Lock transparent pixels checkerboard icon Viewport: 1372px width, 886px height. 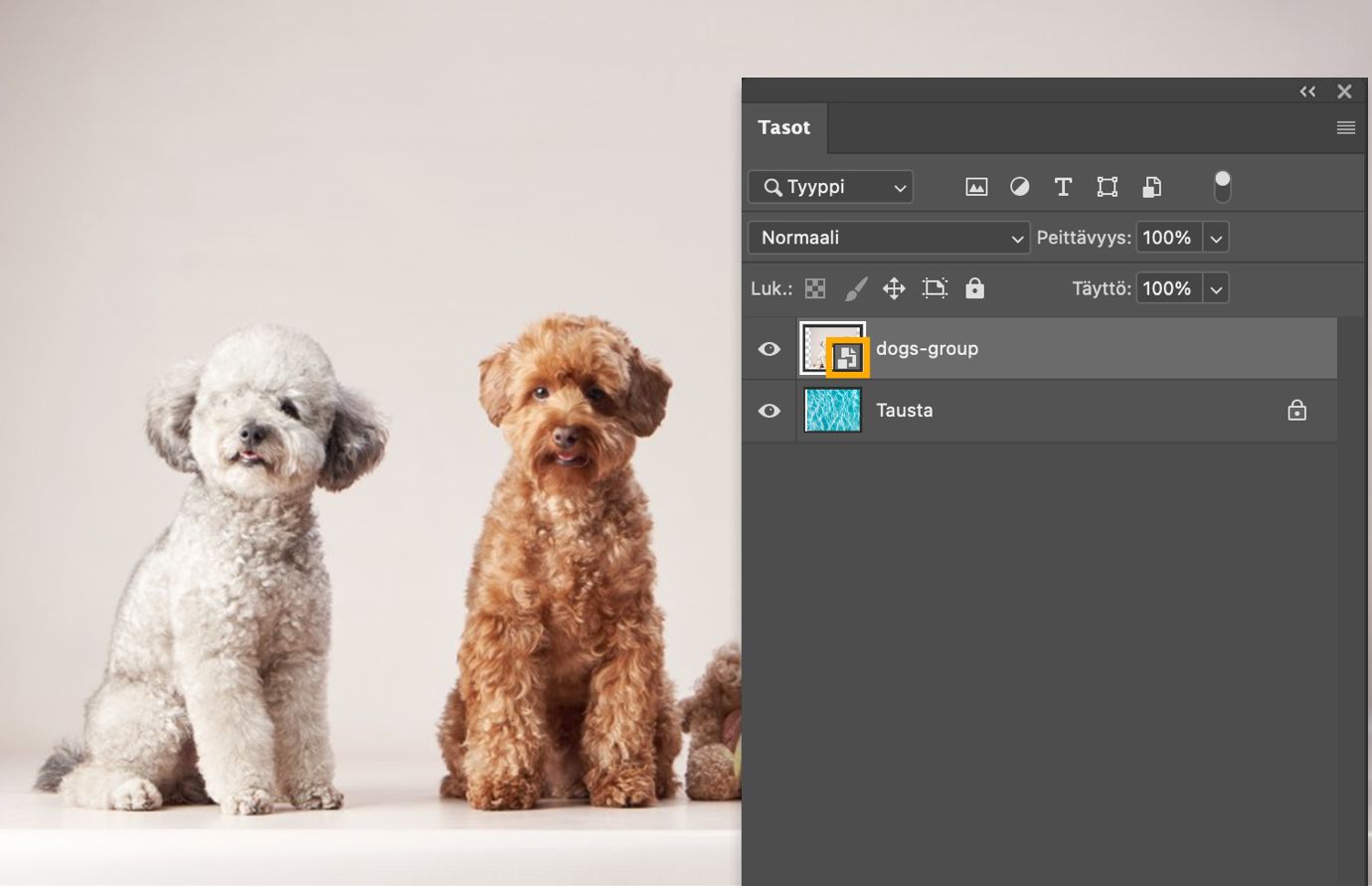pyautogui.click(x=815, y=288)
